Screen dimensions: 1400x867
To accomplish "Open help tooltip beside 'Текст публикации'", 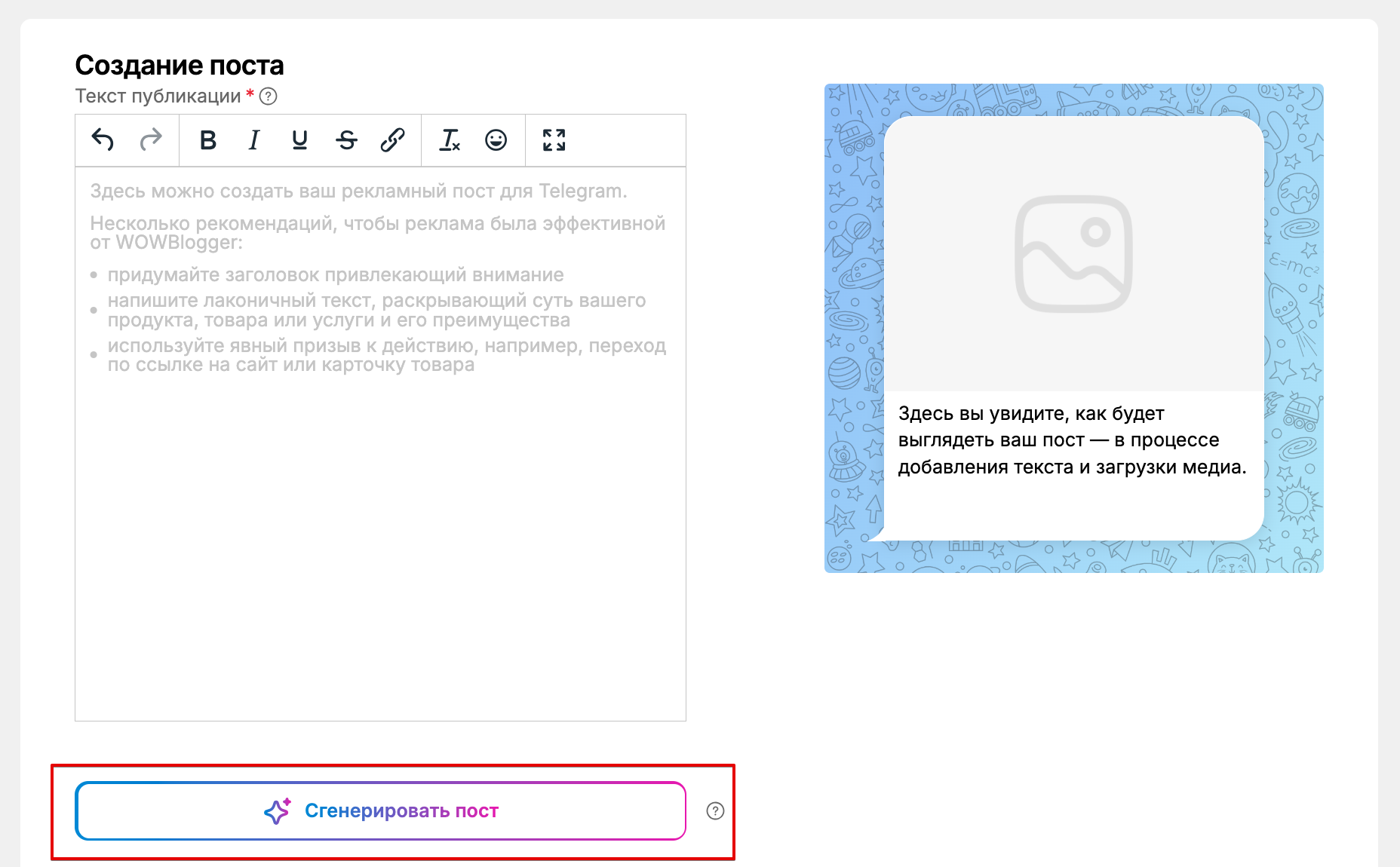I will 268,97.
